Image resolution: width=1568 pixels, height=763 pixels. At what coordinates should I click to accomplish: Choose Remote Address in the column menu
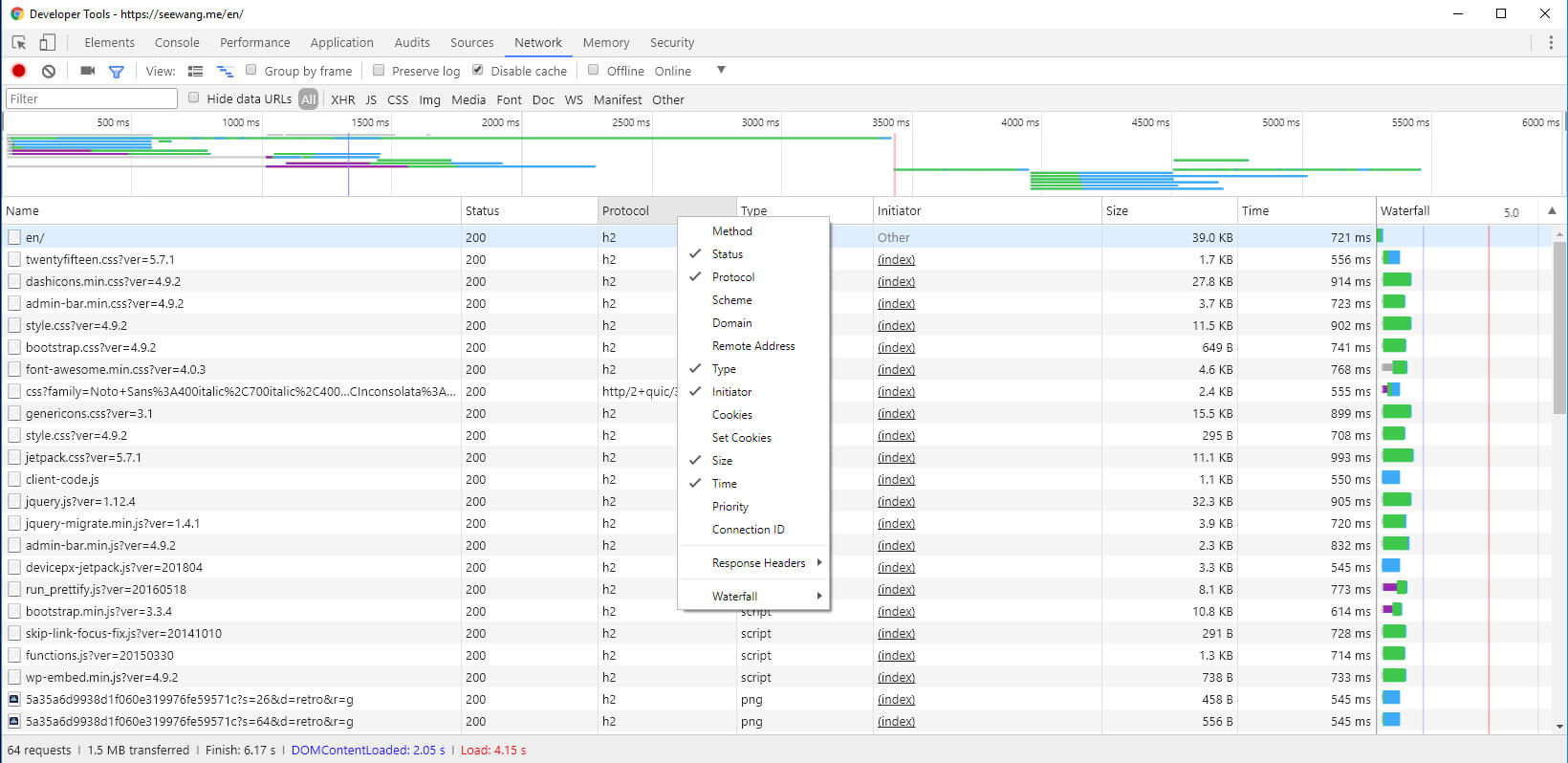pyautogui.click(x=752, y=346)
